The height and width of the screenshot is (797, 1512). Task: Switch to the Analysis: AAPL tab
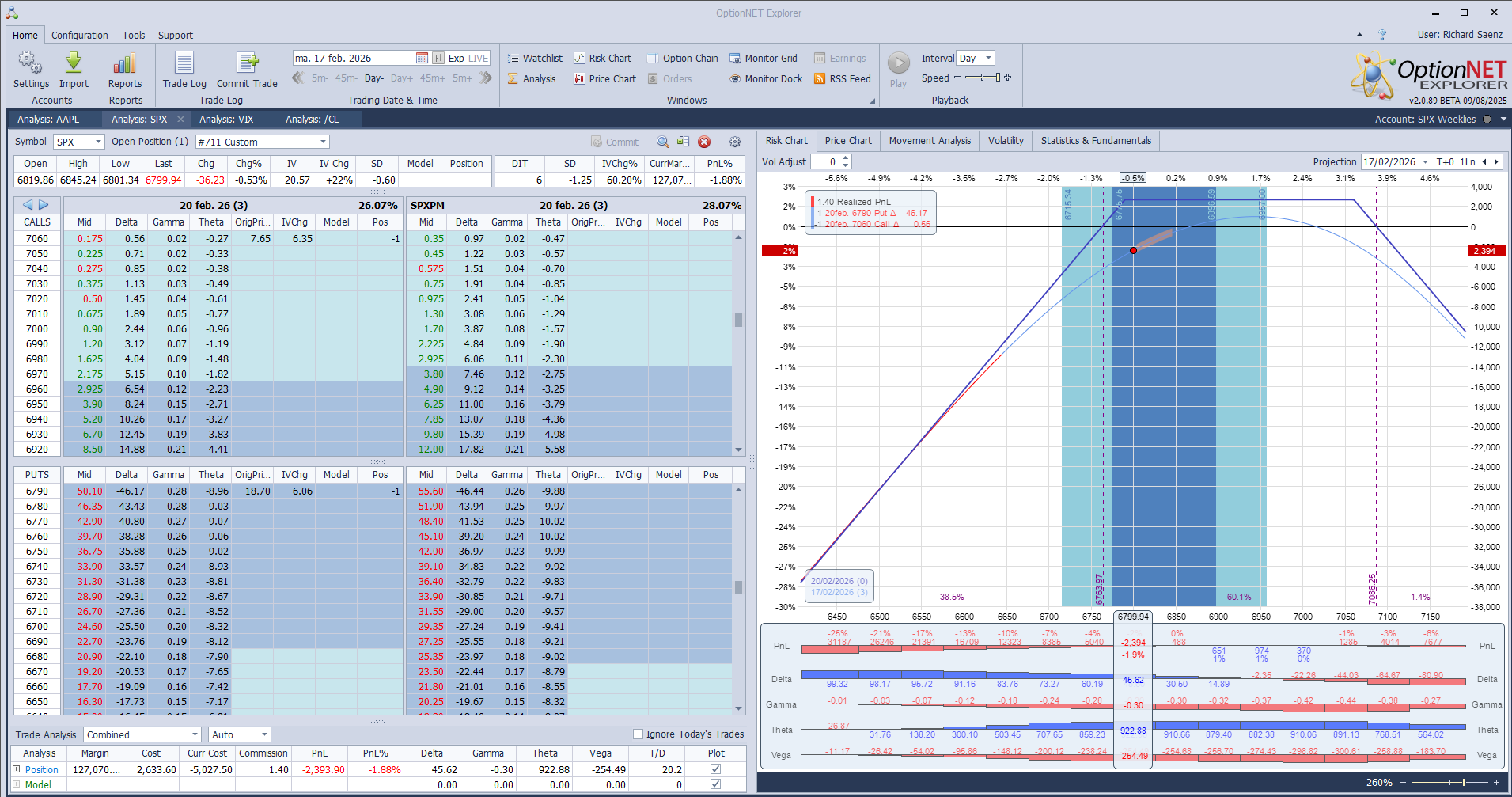49,119
